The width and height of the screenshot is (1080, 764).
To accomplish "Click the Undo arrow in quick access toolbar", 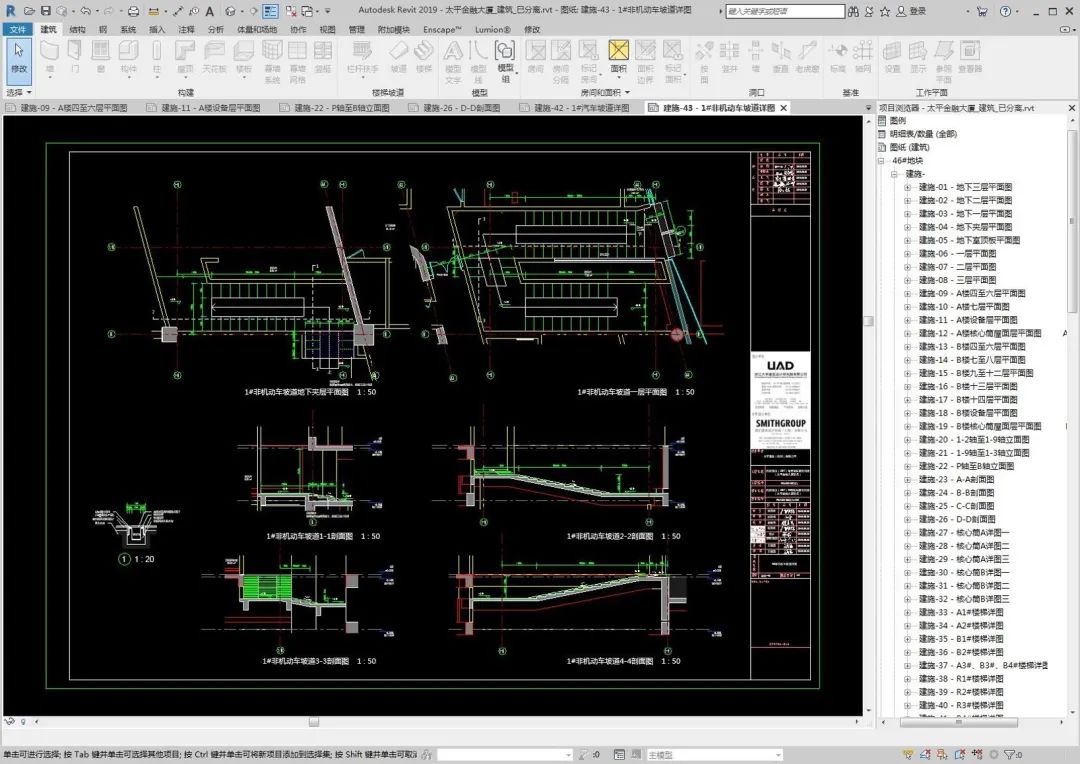I will 83,11.
